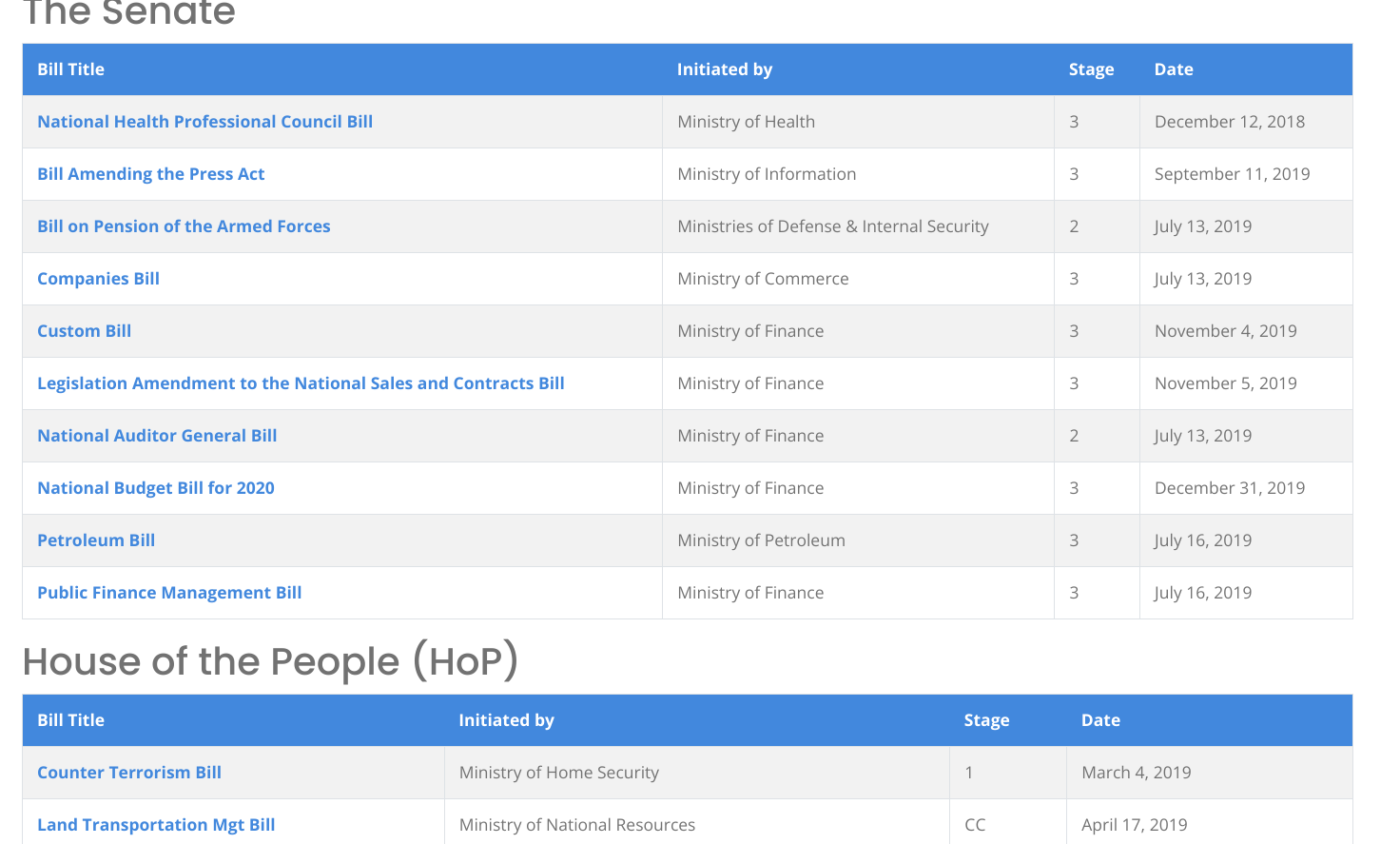
Task: Open the National Health Professional Council Bill link
Action: tap(204, 122)
